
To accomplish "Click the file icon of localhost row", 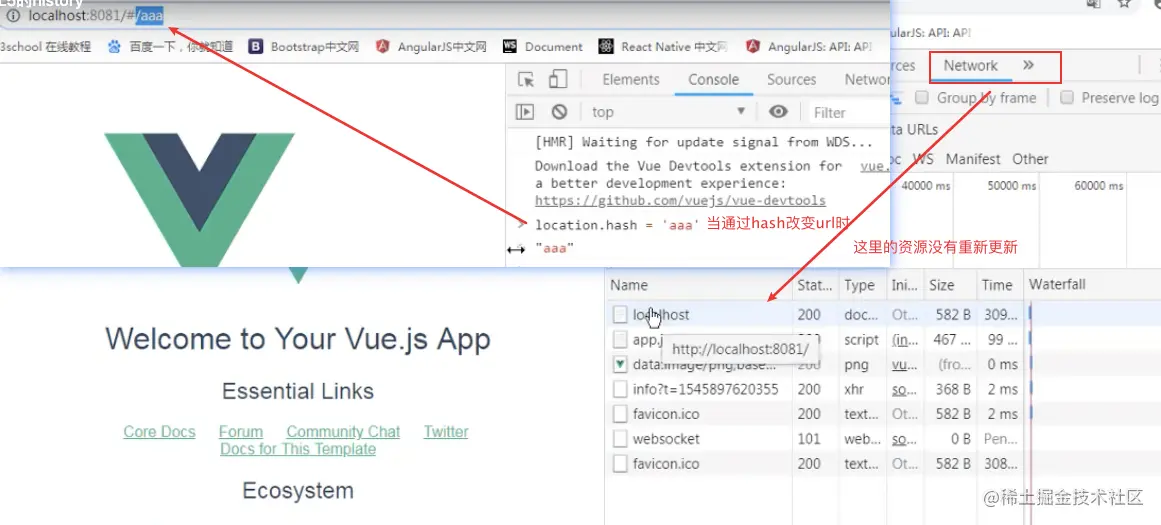I will coord(620,315).
